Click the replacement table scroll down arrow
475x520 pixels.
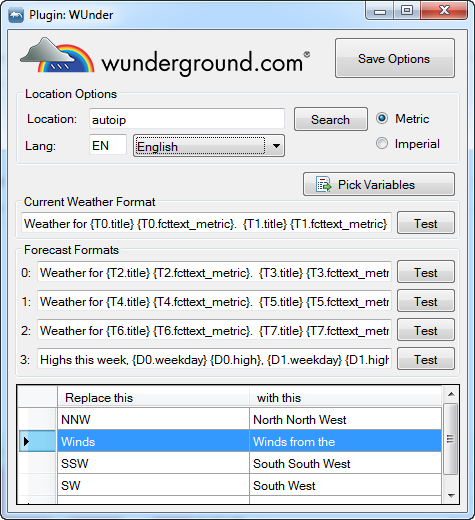coord(451,496)
